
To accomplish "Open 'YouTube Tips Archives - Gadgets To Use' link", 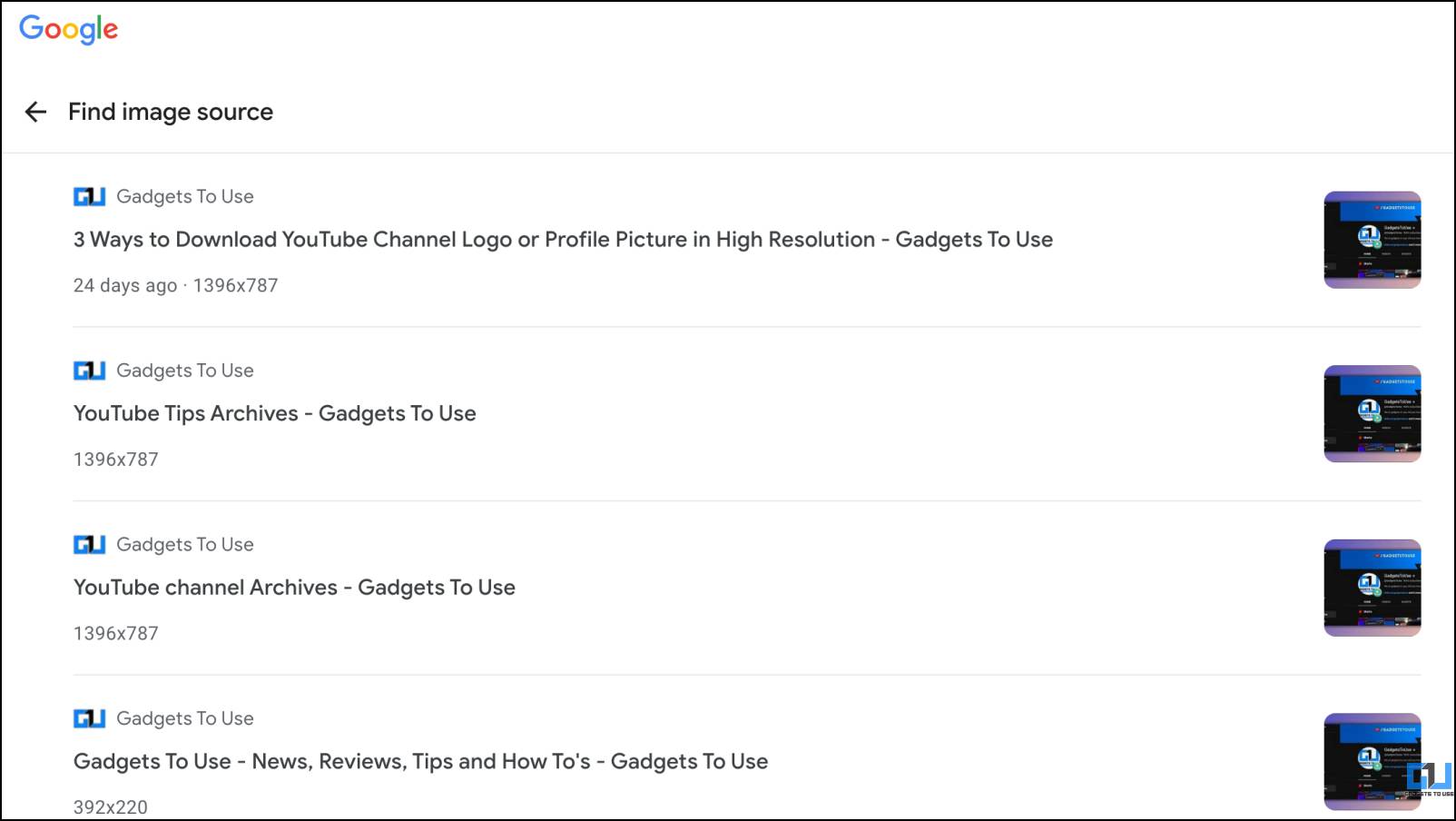I will (275, 413).
